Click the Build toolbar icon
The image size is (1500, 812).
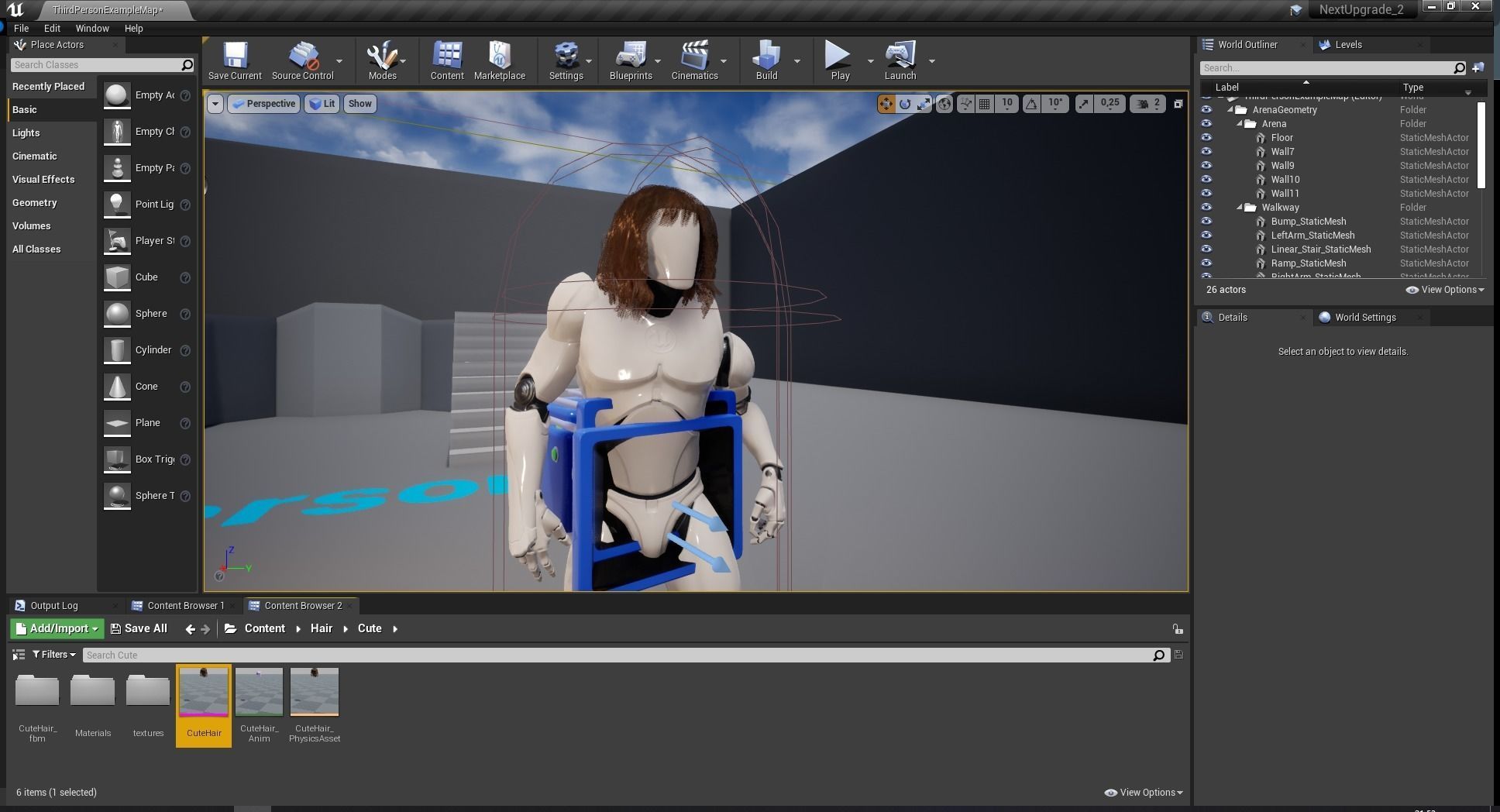point(766,56)
